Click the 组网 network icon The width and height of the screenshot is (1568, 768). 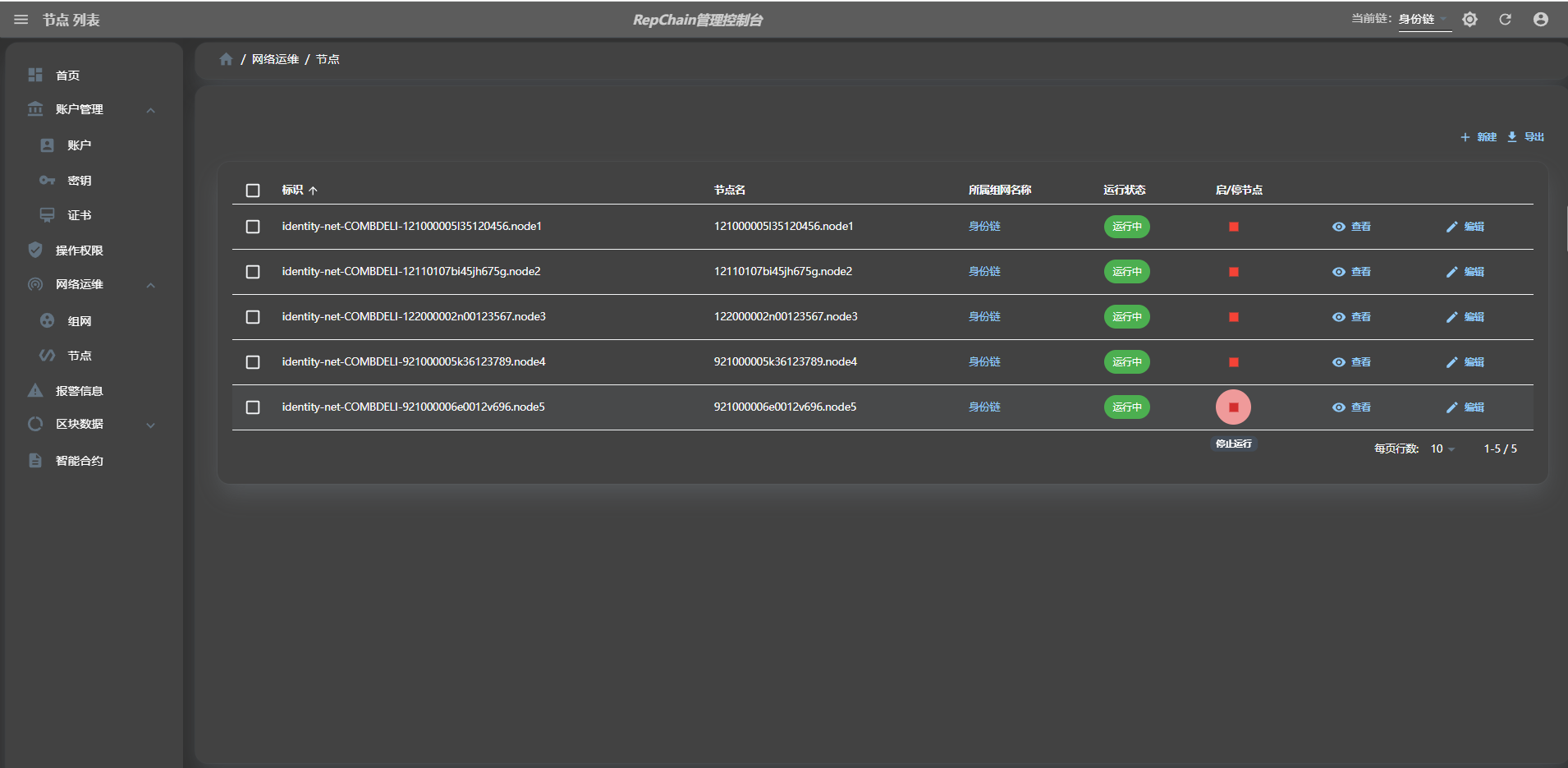[48, 320]
